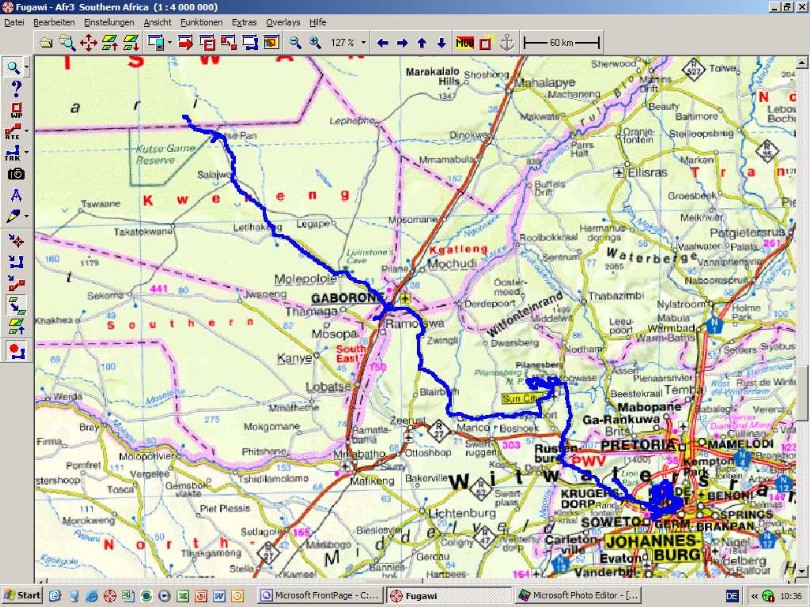Click the 60 km scale bar indicator

pos(562,43)
